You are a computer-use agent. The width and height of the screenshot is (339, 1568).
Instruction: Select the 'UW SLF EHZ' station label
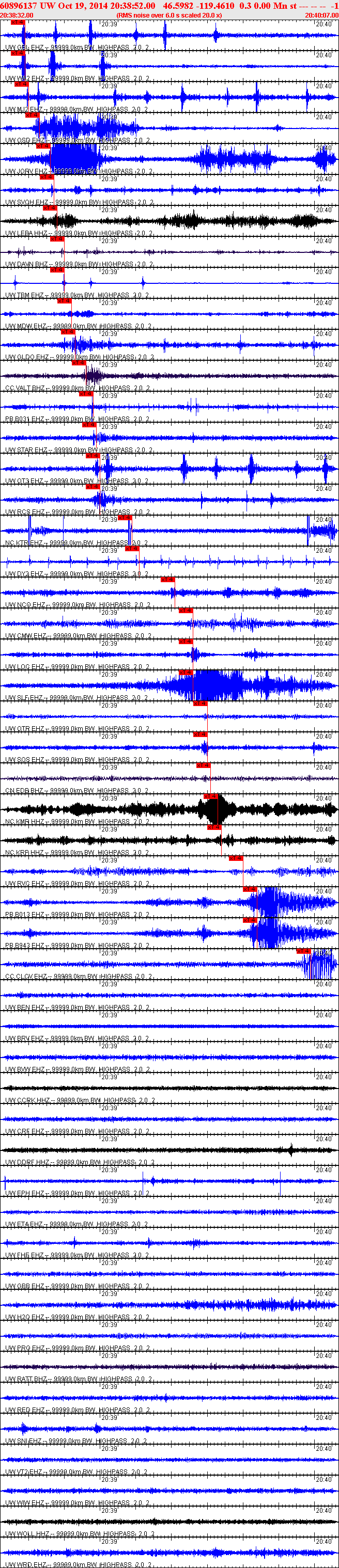click(x=24, y=698)
